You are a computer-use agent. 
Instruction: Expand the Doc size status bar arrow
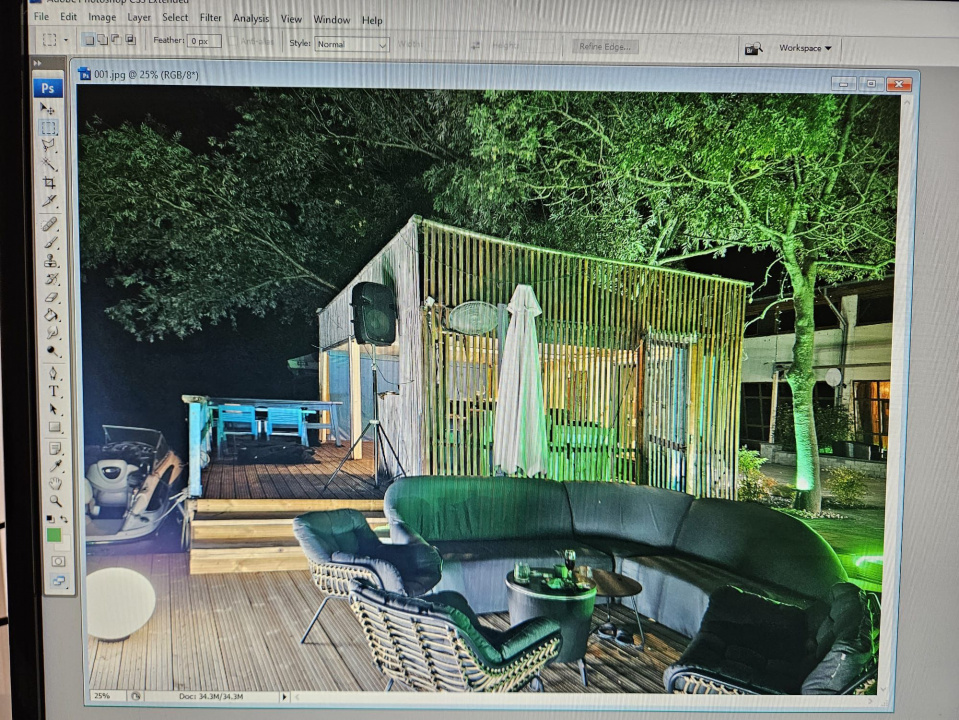(x=284, y=696)
